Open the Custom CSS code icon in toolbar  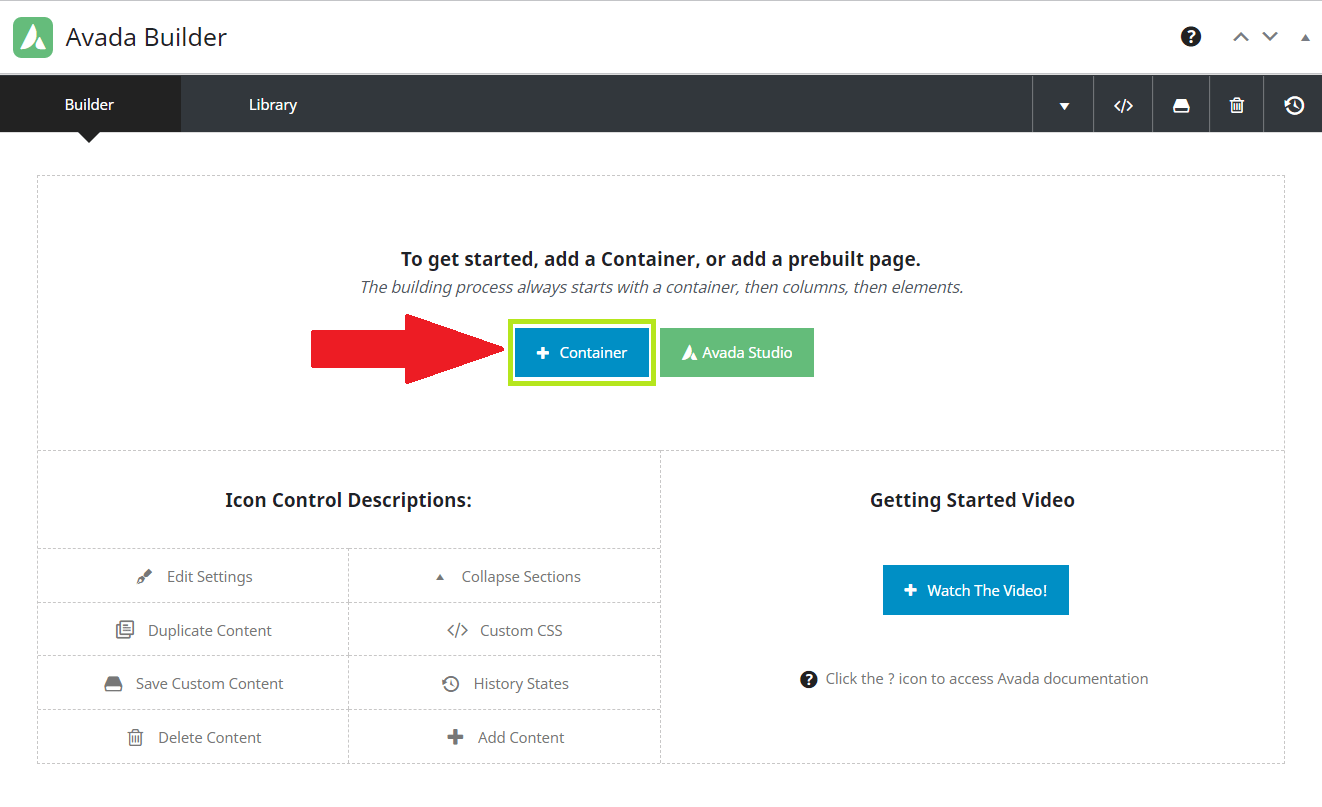click(1123, 105)
